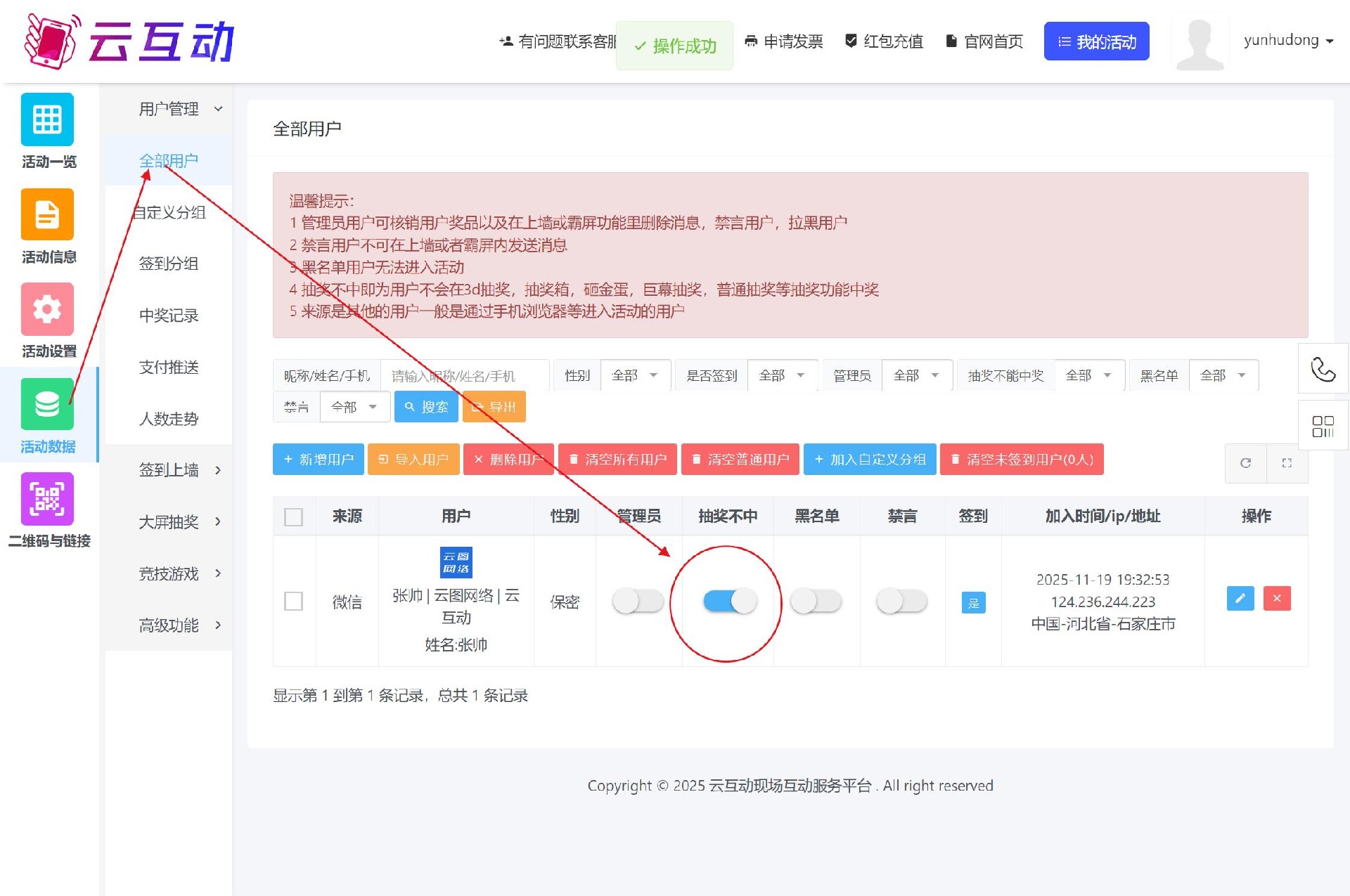This screenshot has height=896, width=1350.
Task: Click the red delete user icon
Action: pyautogui.click(x=1277, y=598)
